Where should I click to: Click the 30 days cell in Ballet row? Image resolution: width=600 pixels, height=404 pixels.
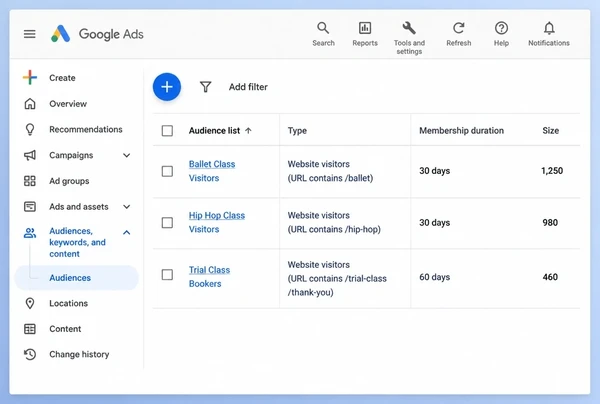point(435,171)
